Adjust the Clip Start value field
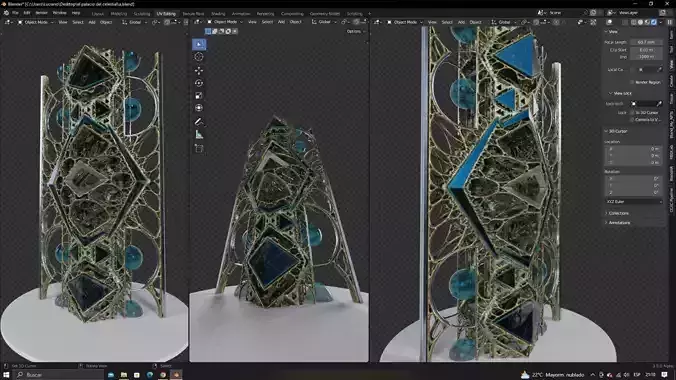Viewport: 676px width, 380px height. tap(646, 50)
